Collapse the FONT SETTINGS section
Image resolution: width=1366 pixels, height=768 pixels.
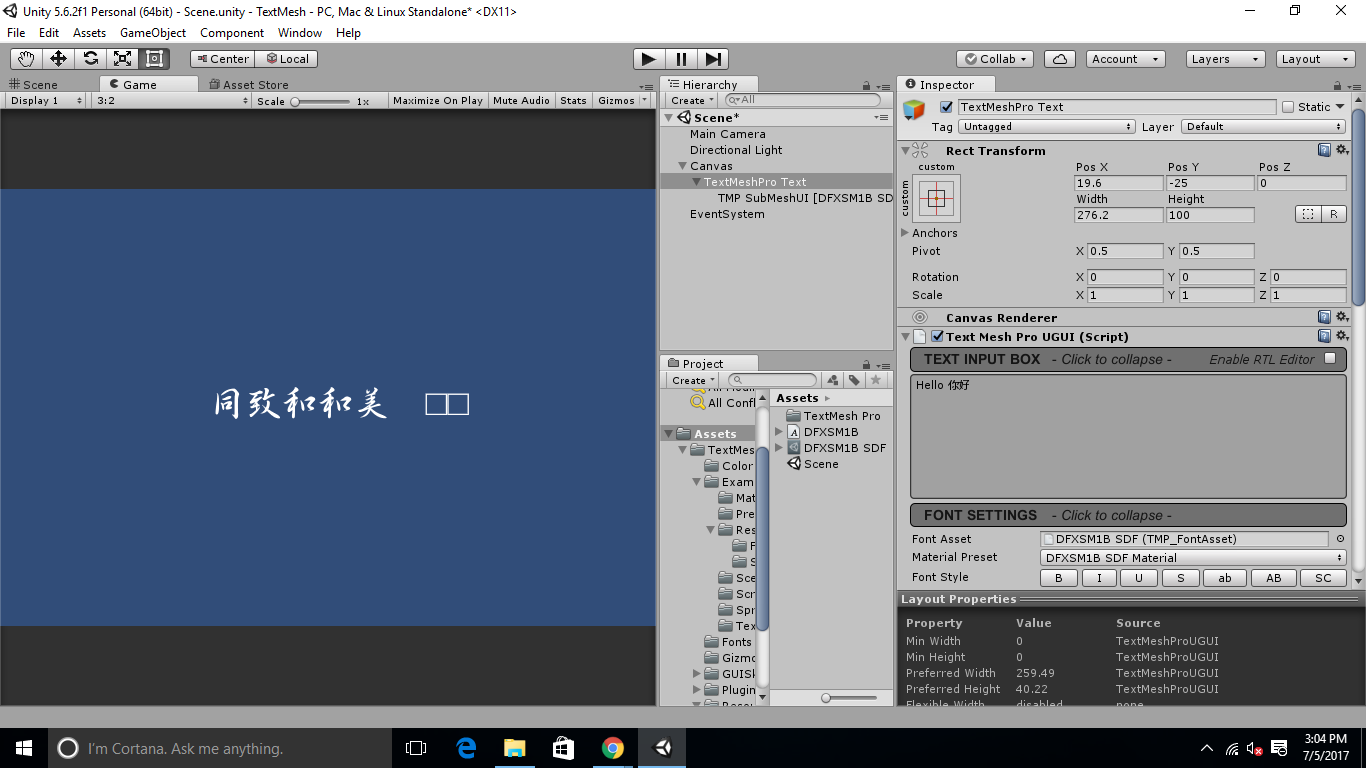1128,515
